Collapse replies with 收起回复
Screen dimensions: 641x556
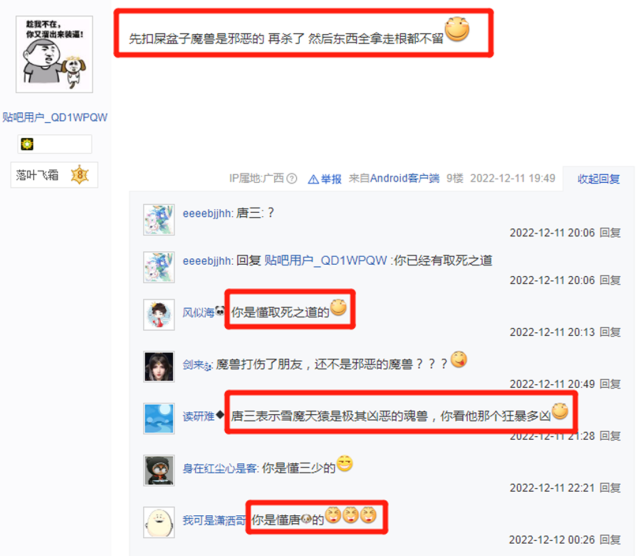598,179
